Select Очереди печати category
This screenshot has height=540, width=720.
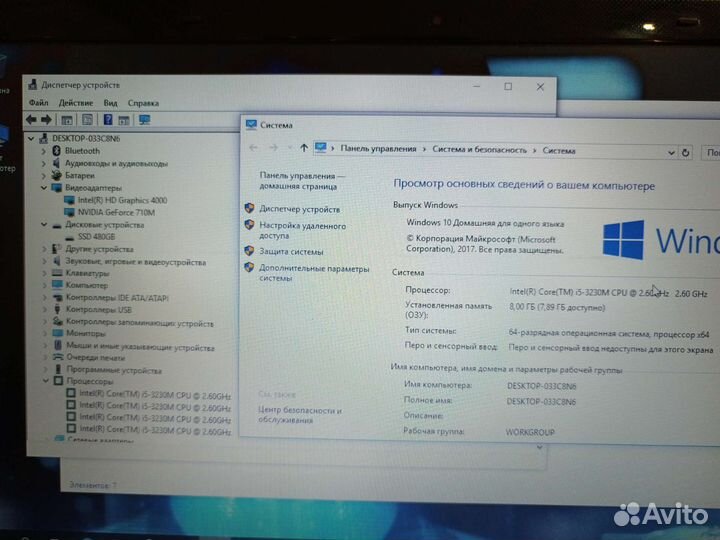96,357
